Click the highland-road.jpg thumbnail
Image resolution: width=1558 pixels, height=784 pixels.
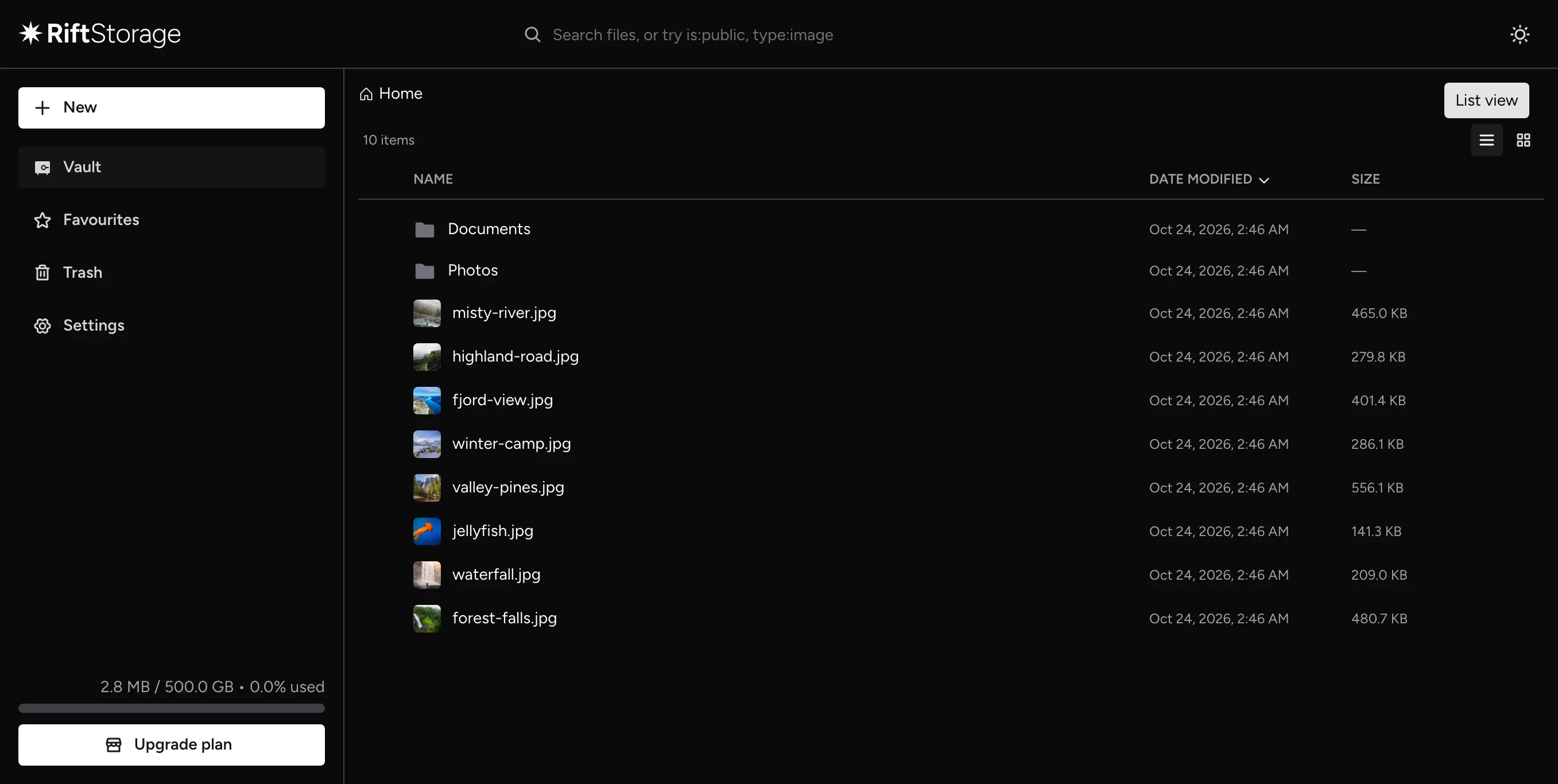[x=427, y=356]
